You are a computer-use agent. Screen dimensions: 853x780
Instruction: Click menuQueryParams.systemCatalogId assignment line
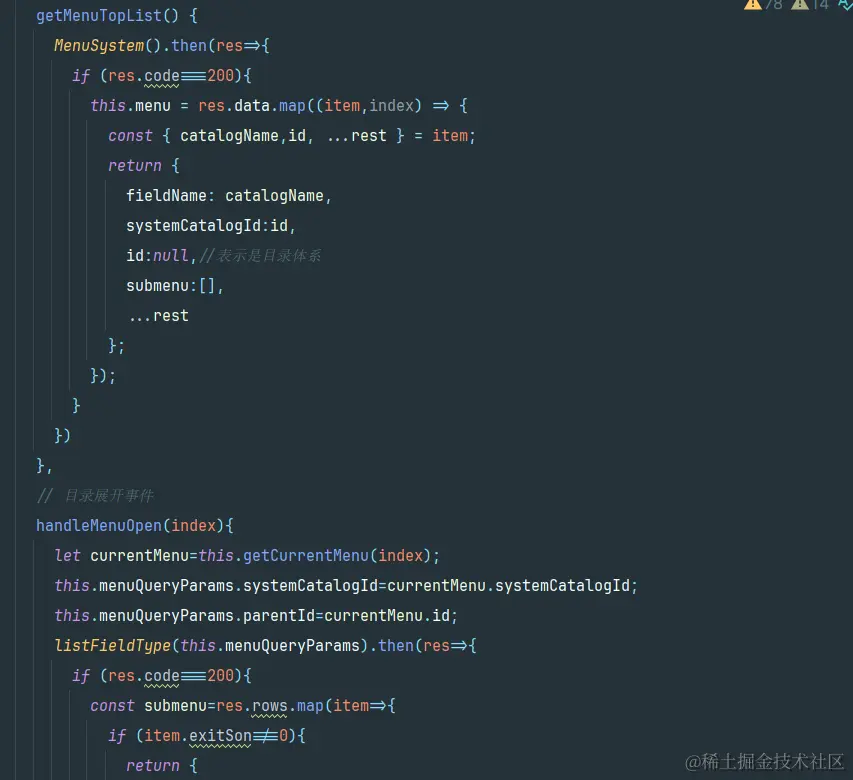(346, 586)
